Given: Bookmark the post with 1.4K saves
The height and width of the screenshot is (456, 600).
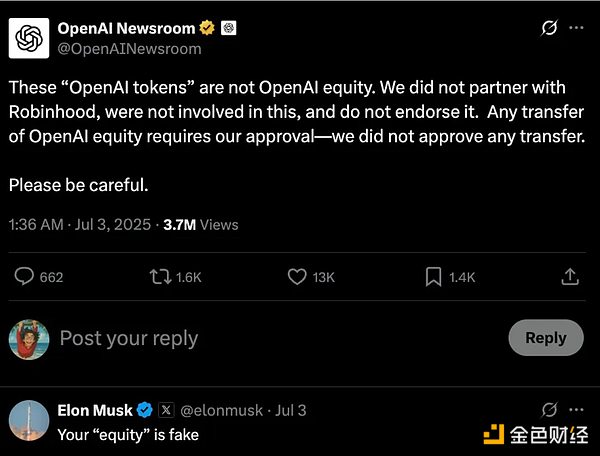Looking at the screenshot, I should (433, 277).
